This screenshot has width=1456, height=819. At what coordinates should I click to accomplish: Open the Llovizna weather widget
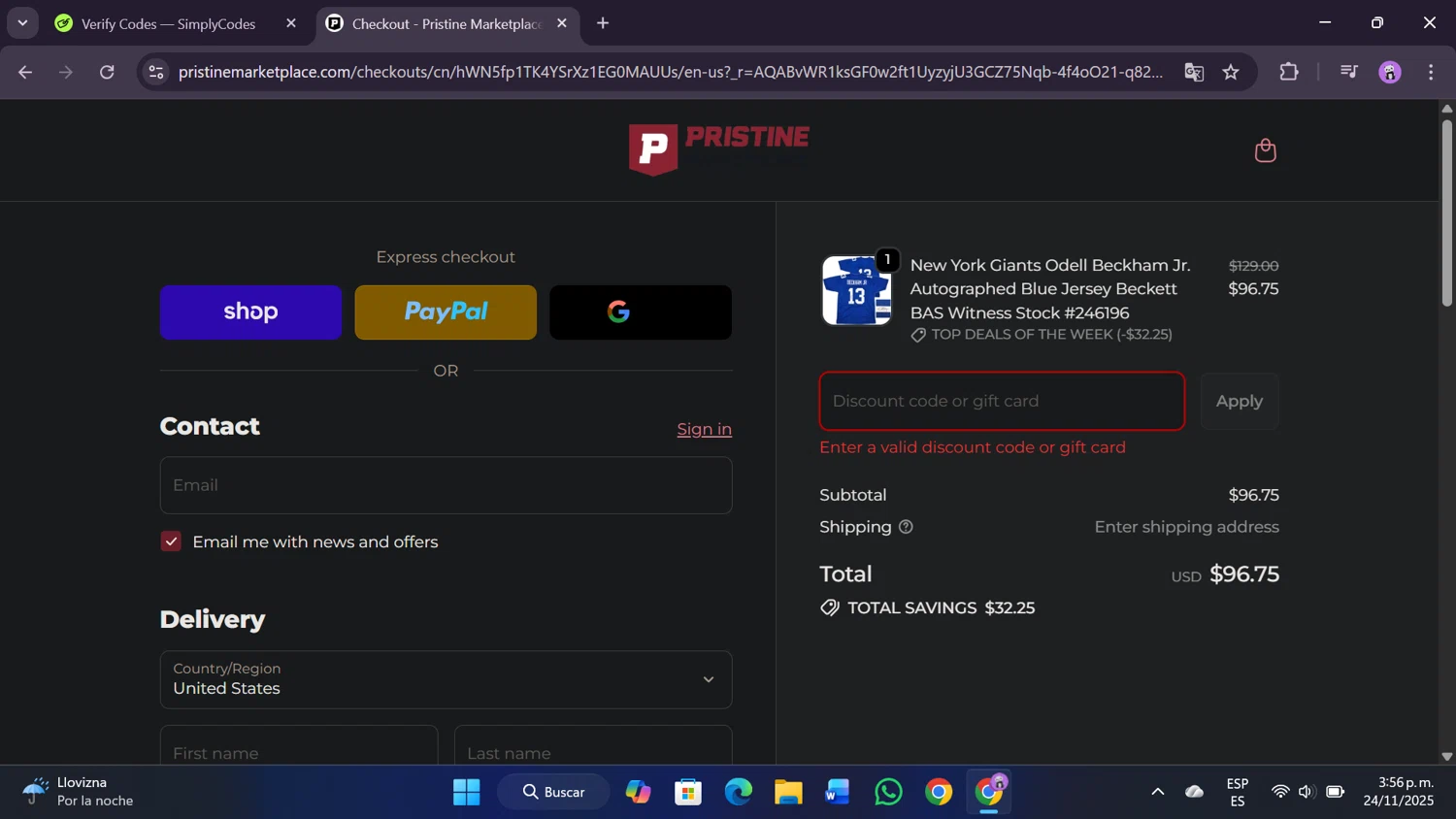[78, 792]
